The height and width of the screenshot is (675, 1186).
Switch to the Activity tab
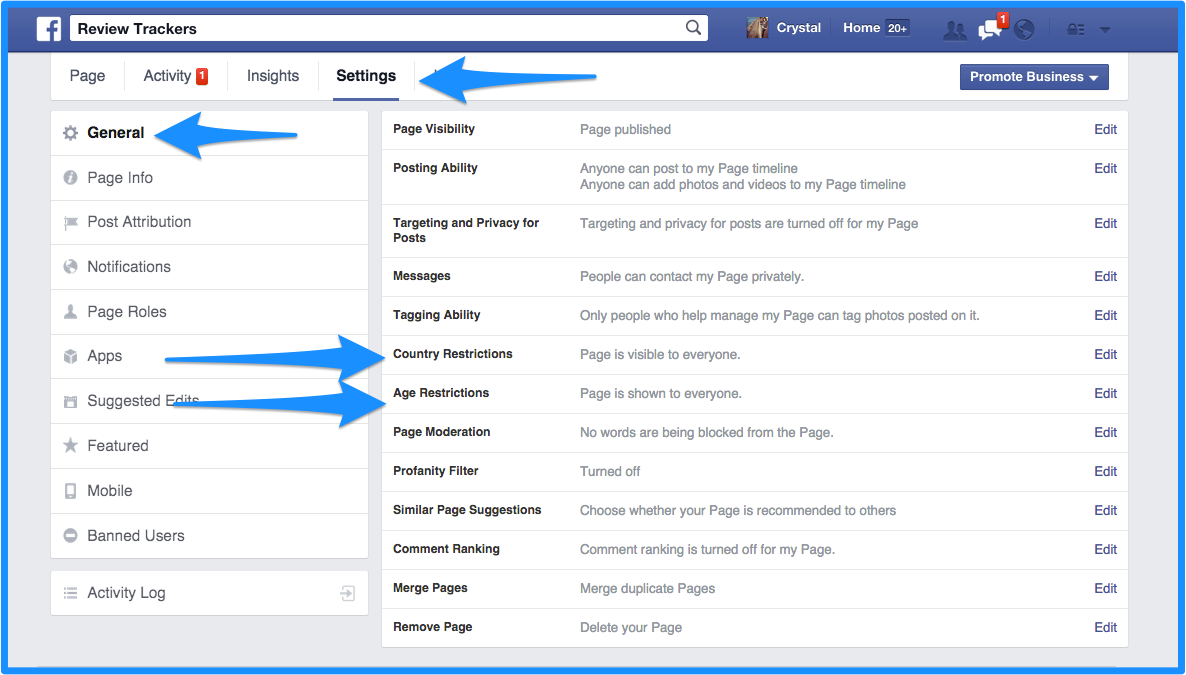click(175, 76)
